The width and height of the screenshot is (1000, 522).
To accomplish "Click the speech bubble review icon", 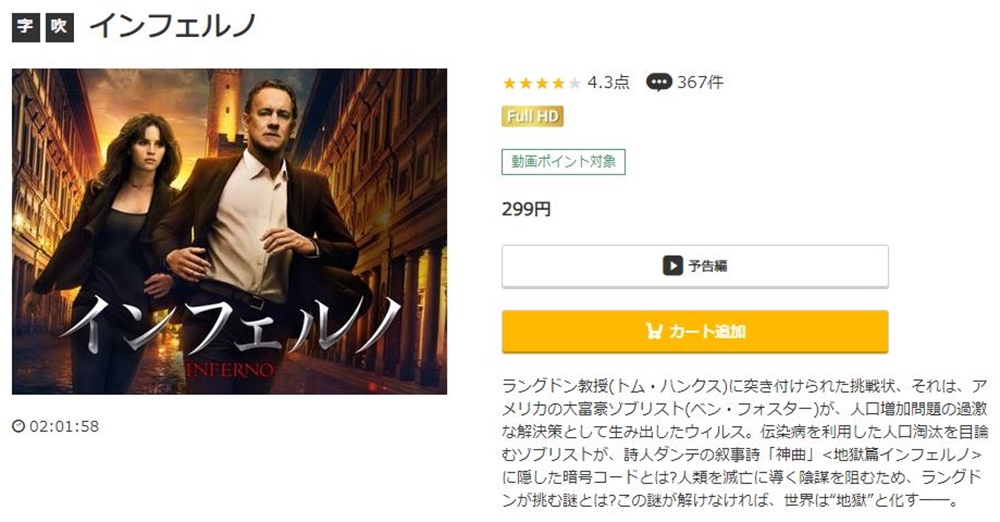I will coord(658,82).
